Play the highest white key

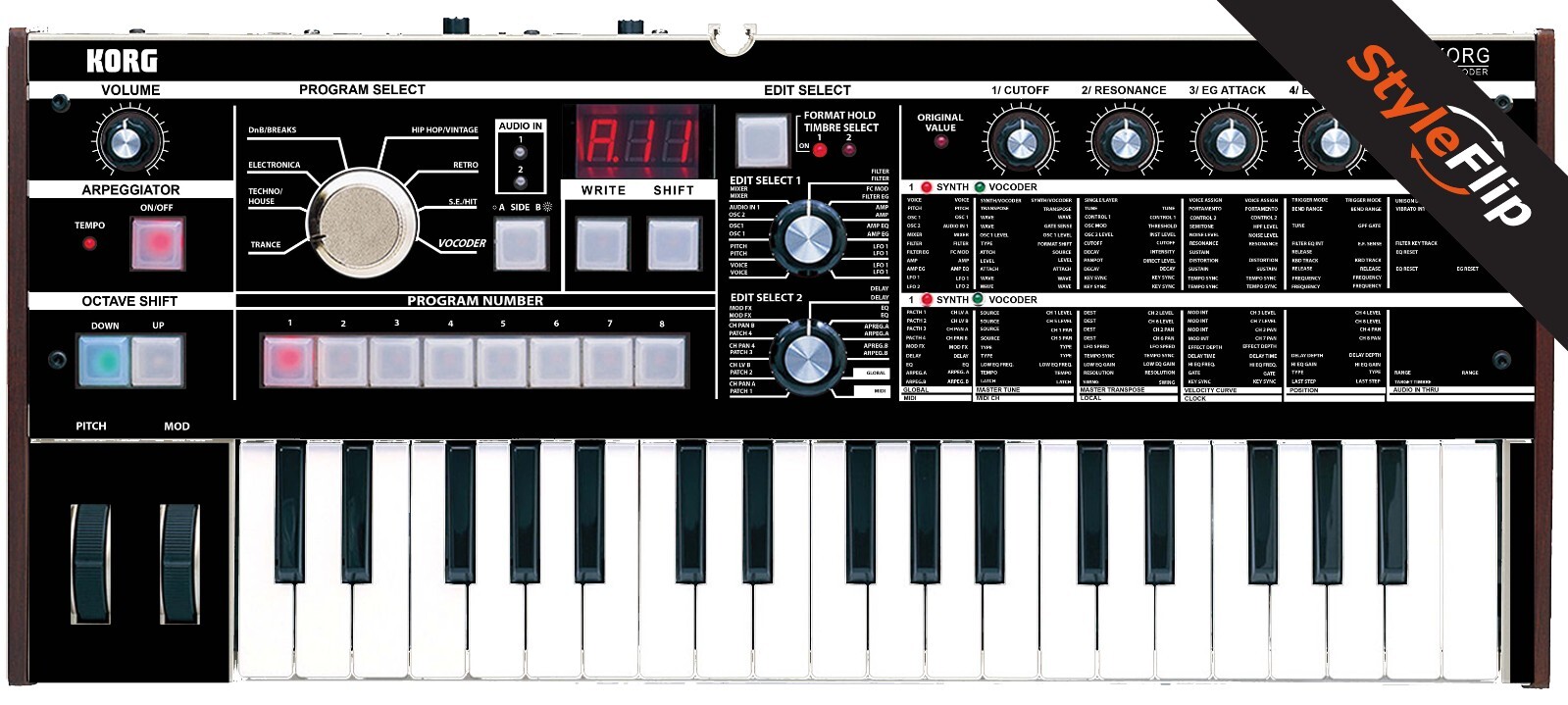(x=1470, y=559)
